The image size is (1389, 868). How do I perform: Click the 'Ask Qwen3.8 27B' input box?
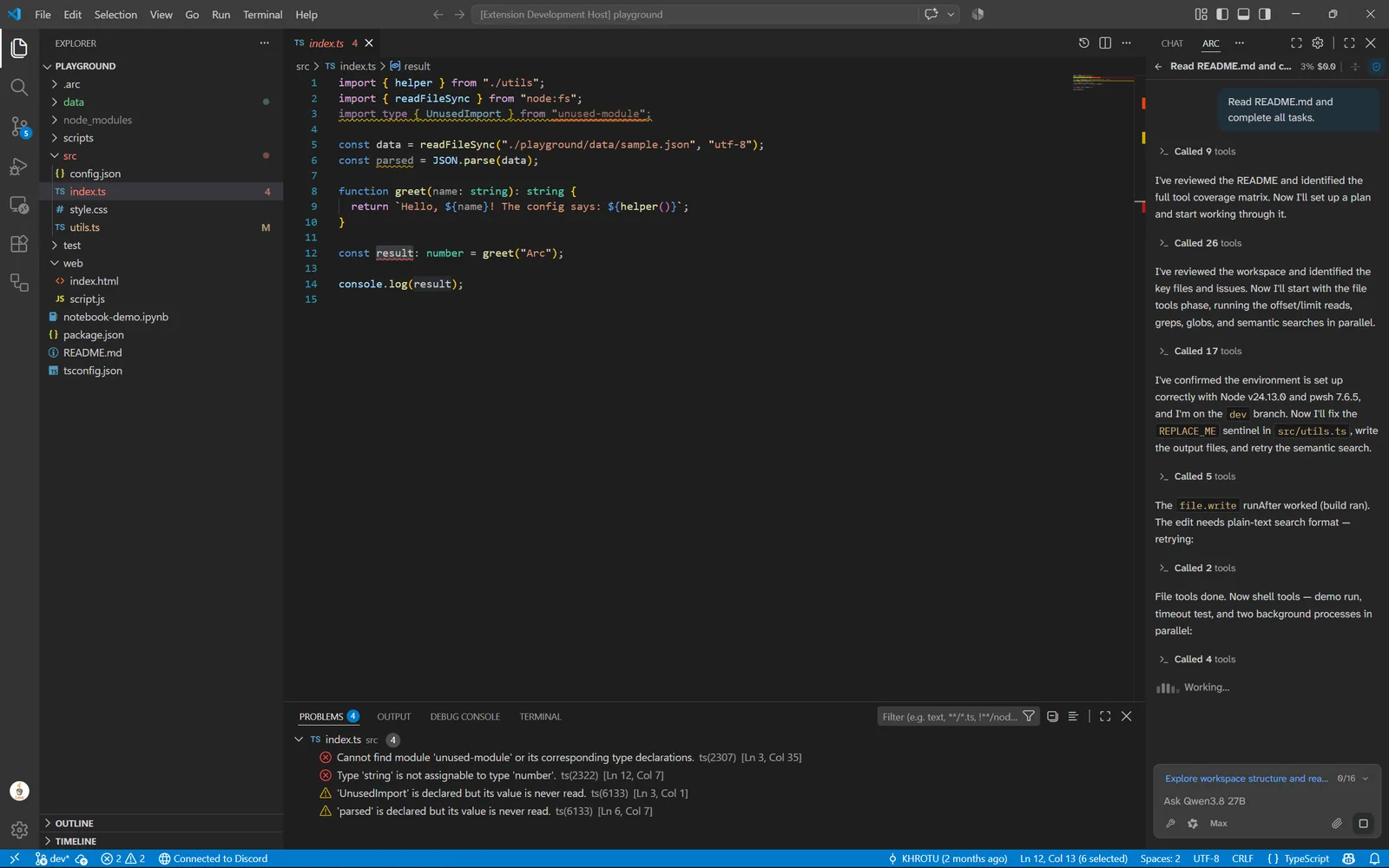[x=1266, y=800]
